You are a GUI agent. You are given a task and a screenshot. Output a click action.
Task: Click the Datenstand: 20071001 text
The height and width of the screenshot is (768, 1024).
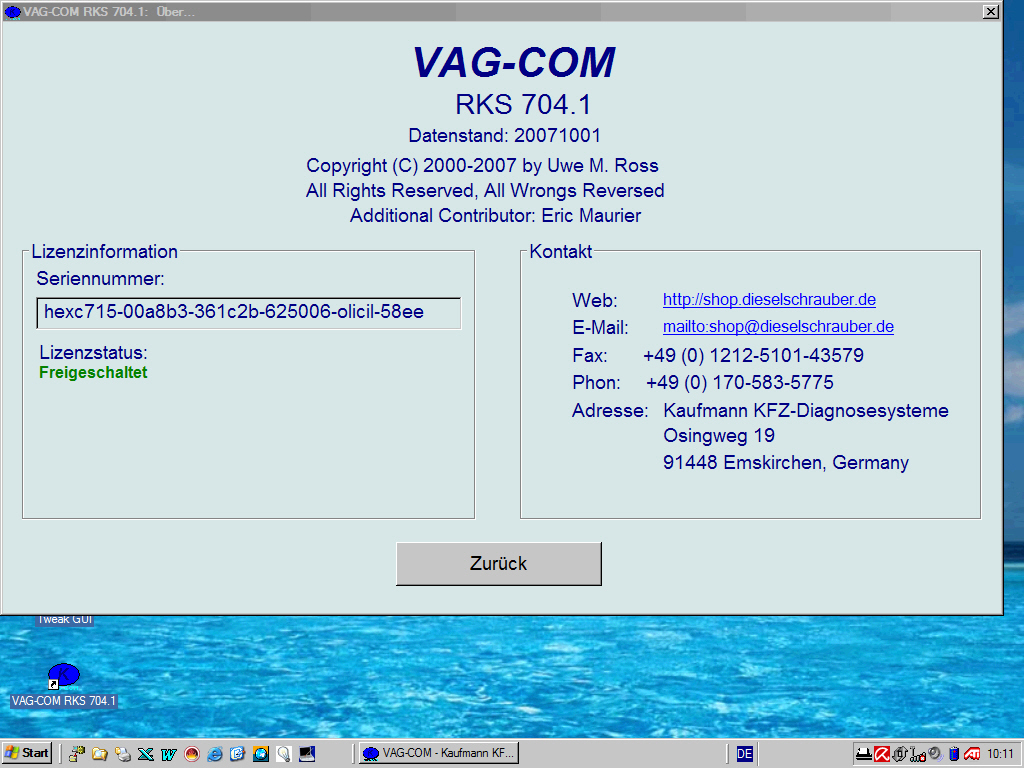(504, 135)
